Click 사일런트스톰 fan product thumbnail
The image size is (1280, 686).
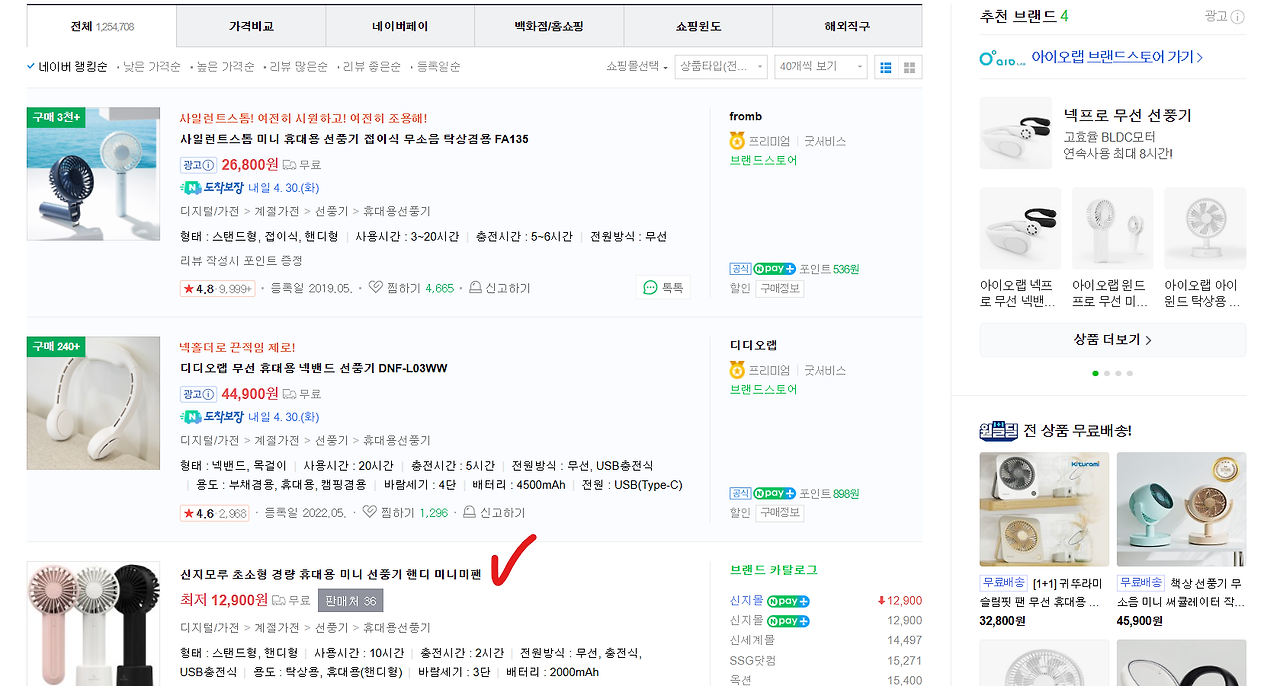pos(93,174)
